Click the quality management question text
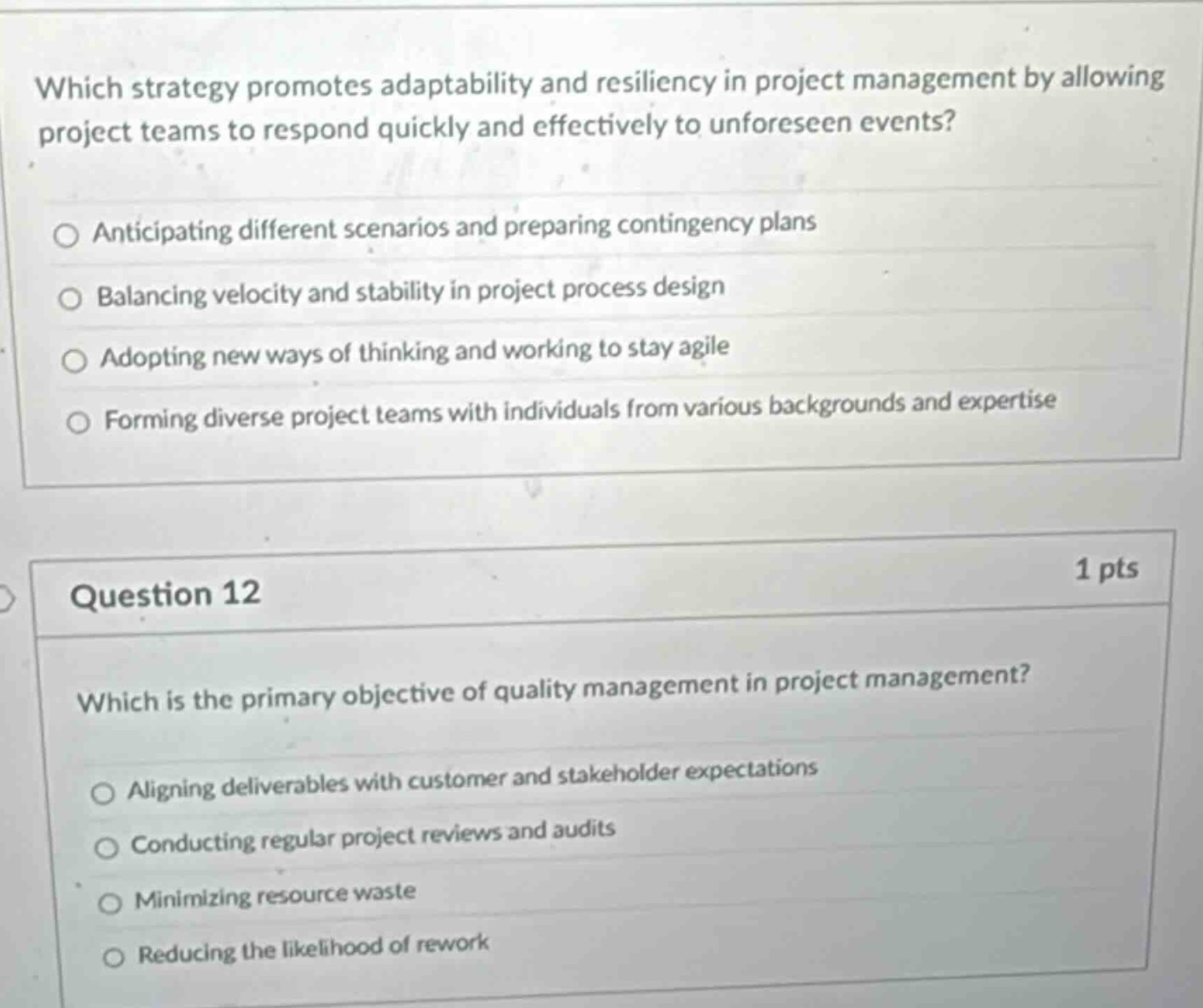This screenshot has height=1008, width=1203. [x=554, y=688]
